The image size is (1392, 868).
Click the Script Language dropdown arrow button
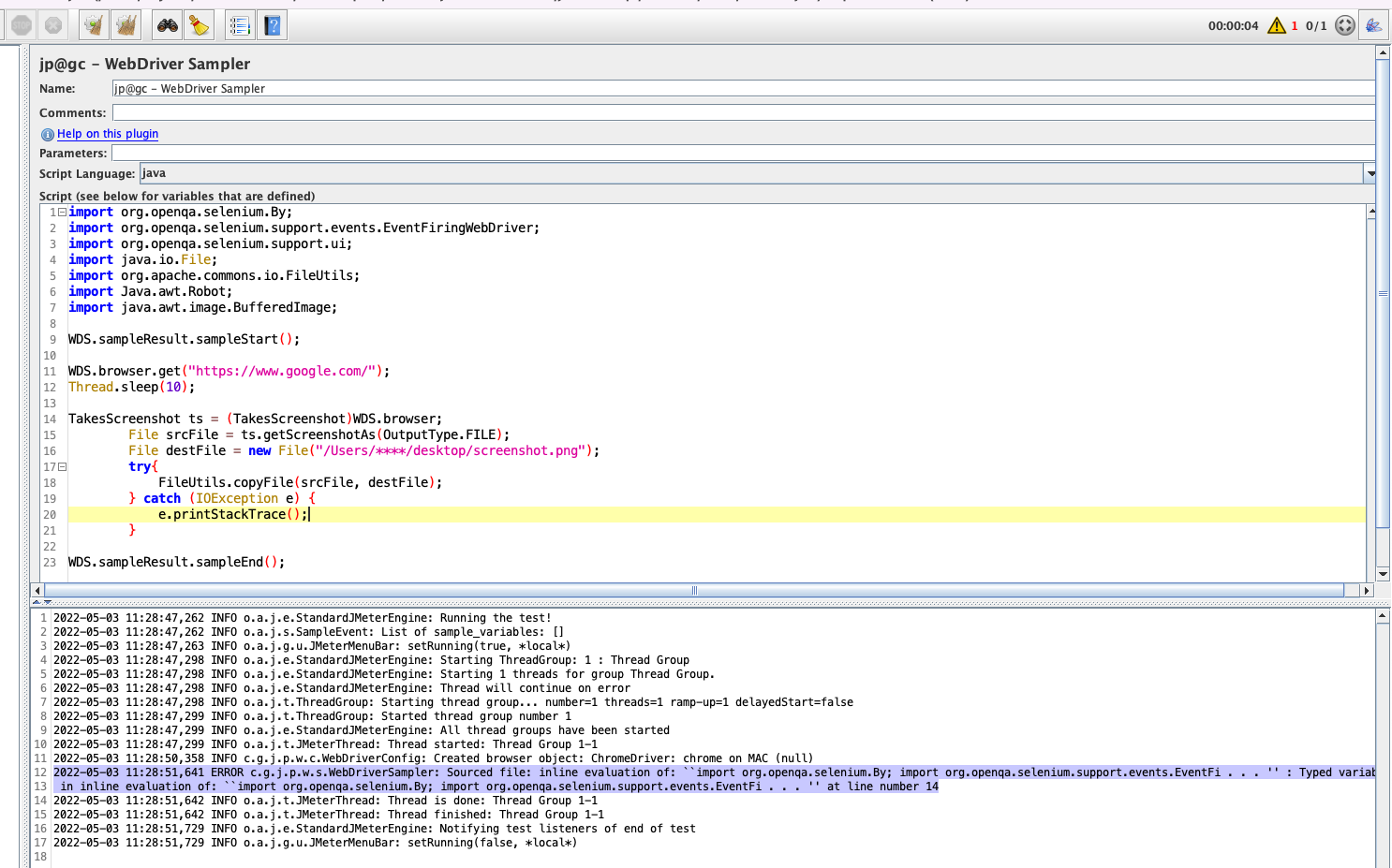click(x=1370, y=173)
